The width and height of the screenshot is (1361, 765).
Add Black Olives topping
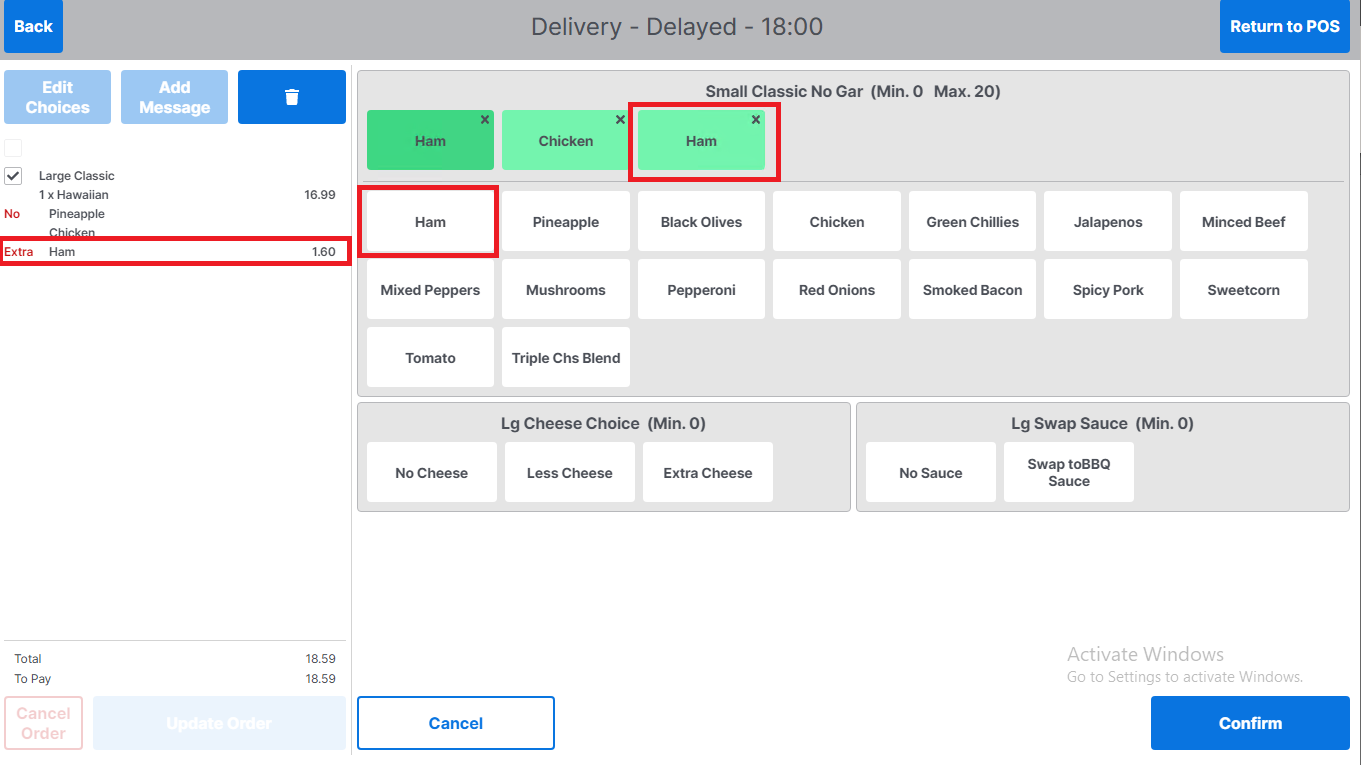pos(701,222)
